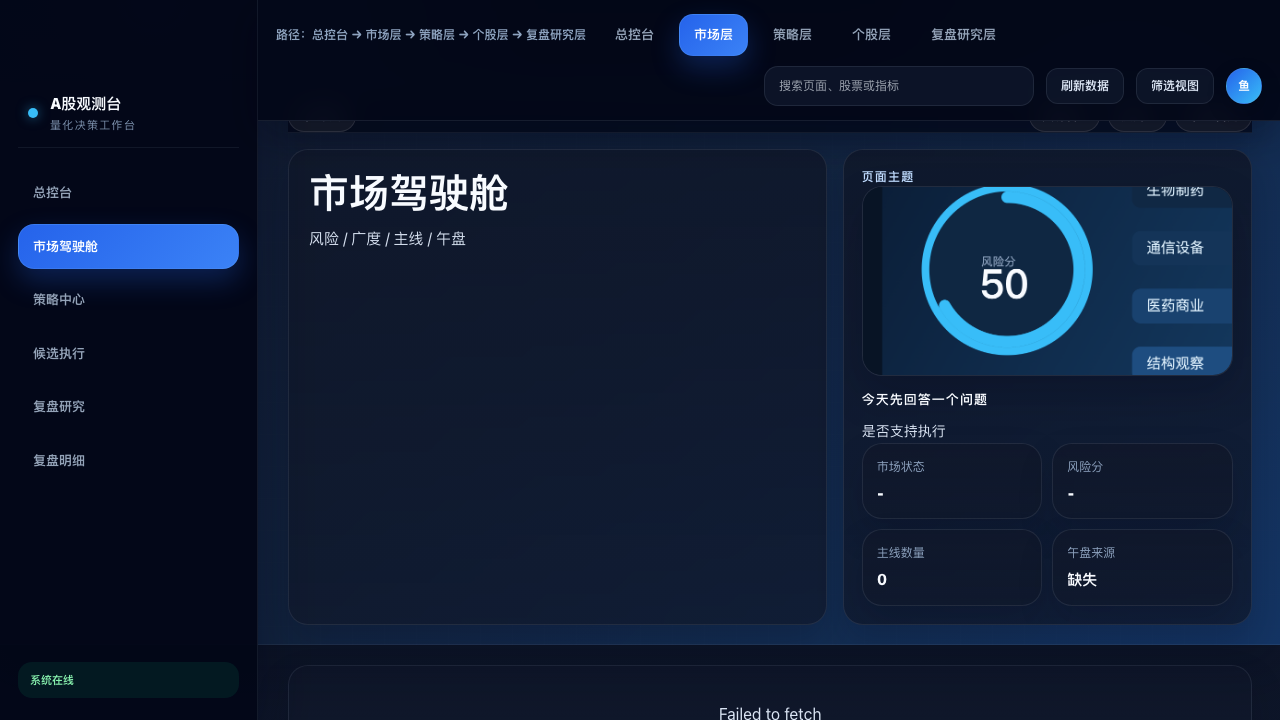The width and height of the screenshot is (1280, 720).
Task: Click the search field for pages and stocks
Action: [898, 86]
